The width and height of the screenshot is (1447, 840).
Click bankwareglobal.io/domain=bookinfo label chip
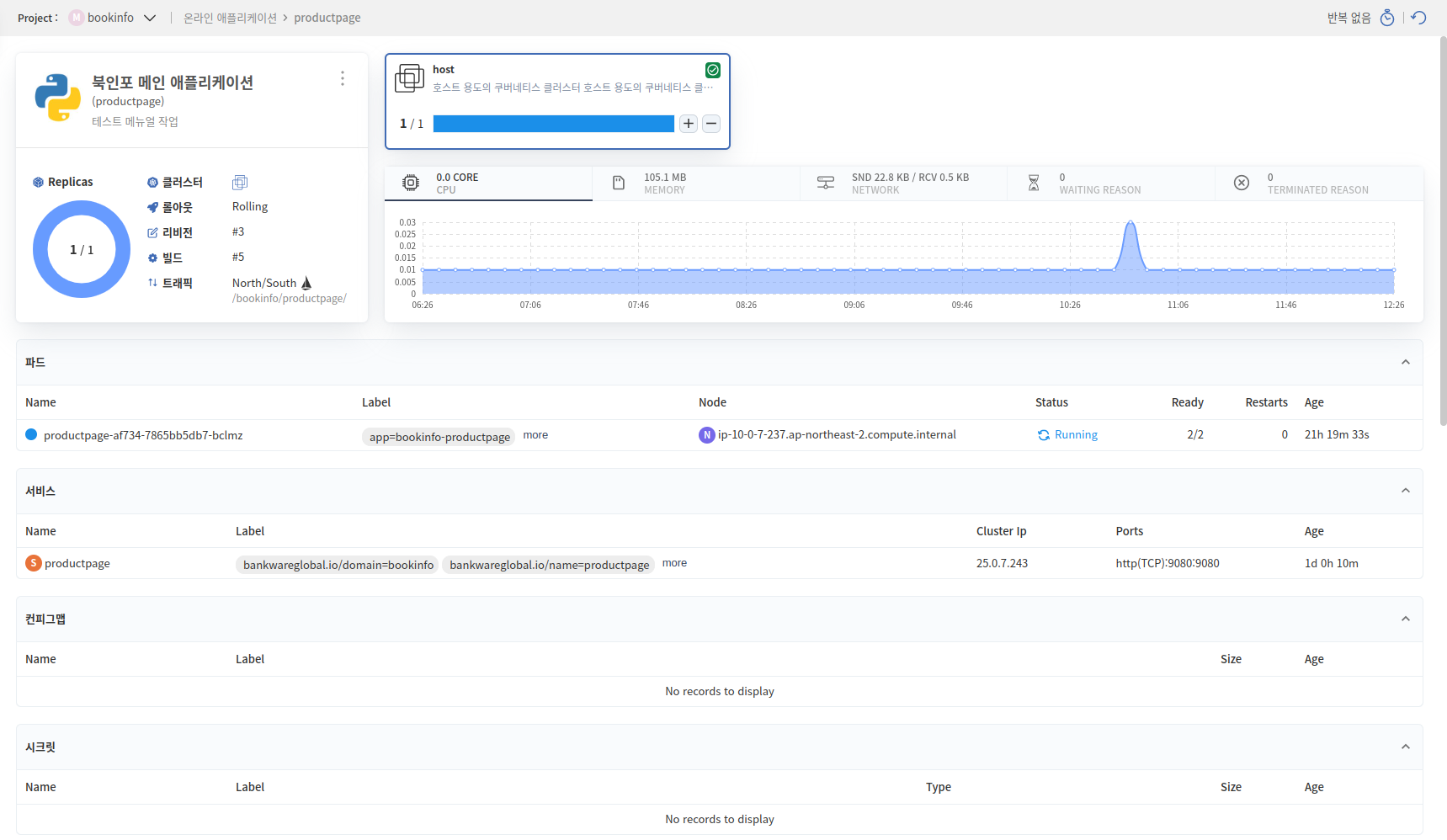click(338, 565)
